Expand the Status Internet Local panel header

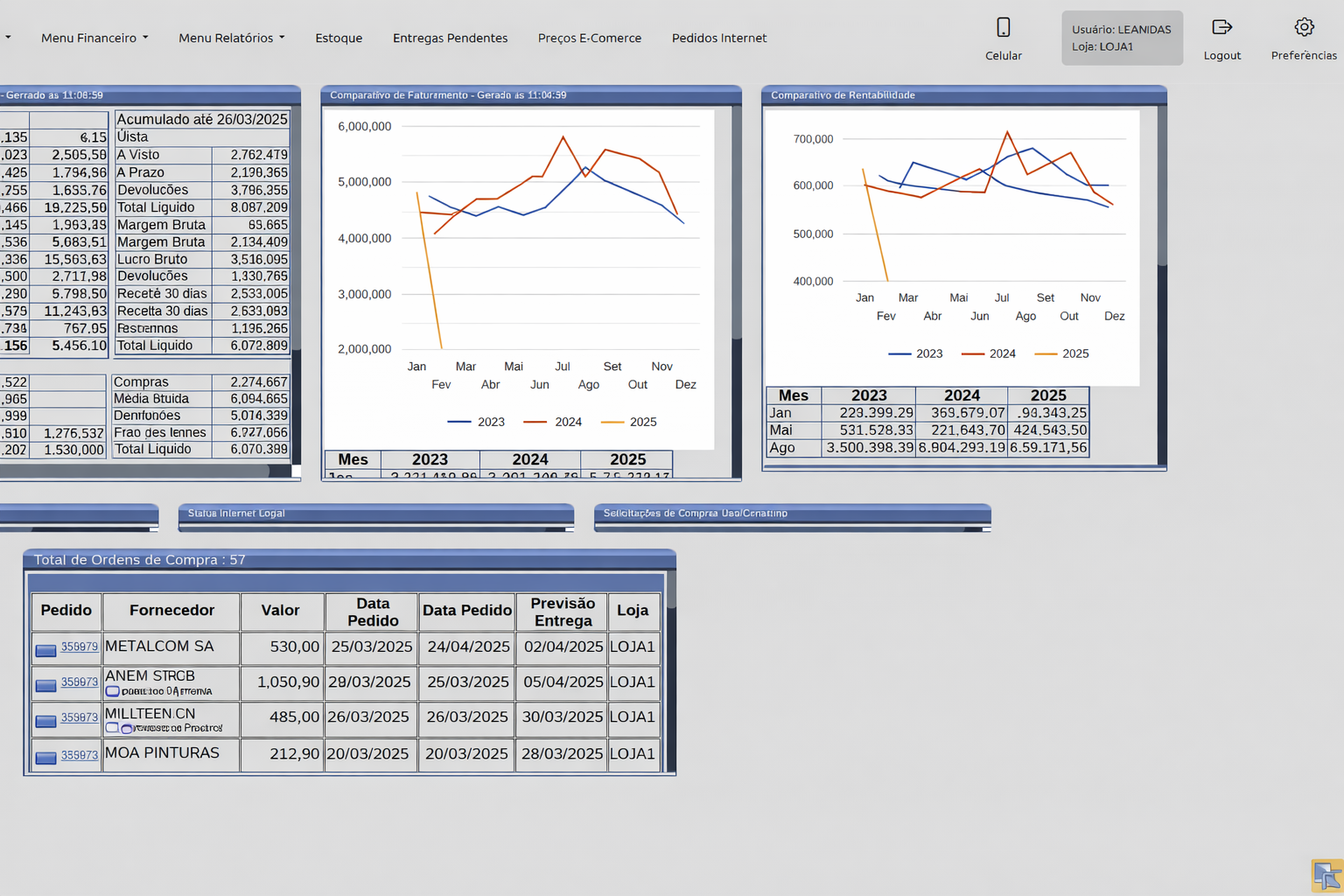pos(375,514)
